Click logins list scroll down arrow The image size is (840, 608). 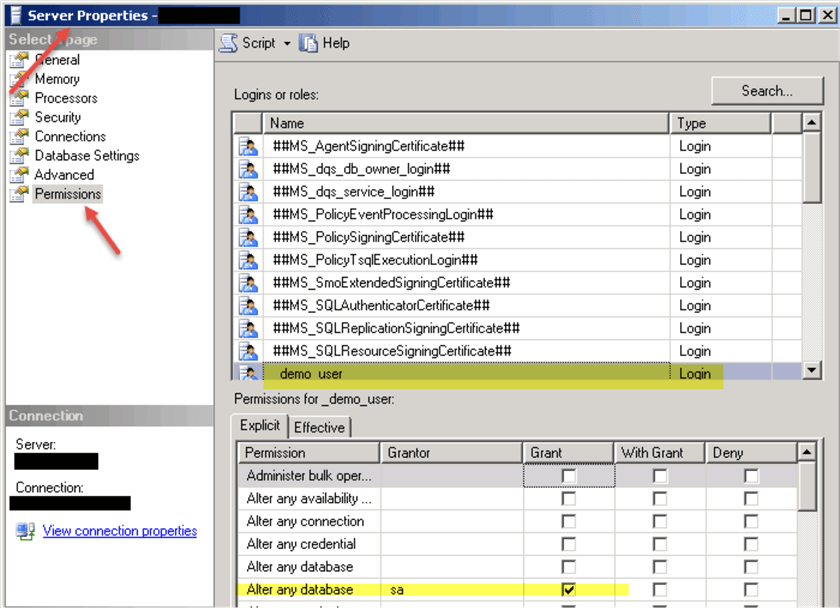812,370
